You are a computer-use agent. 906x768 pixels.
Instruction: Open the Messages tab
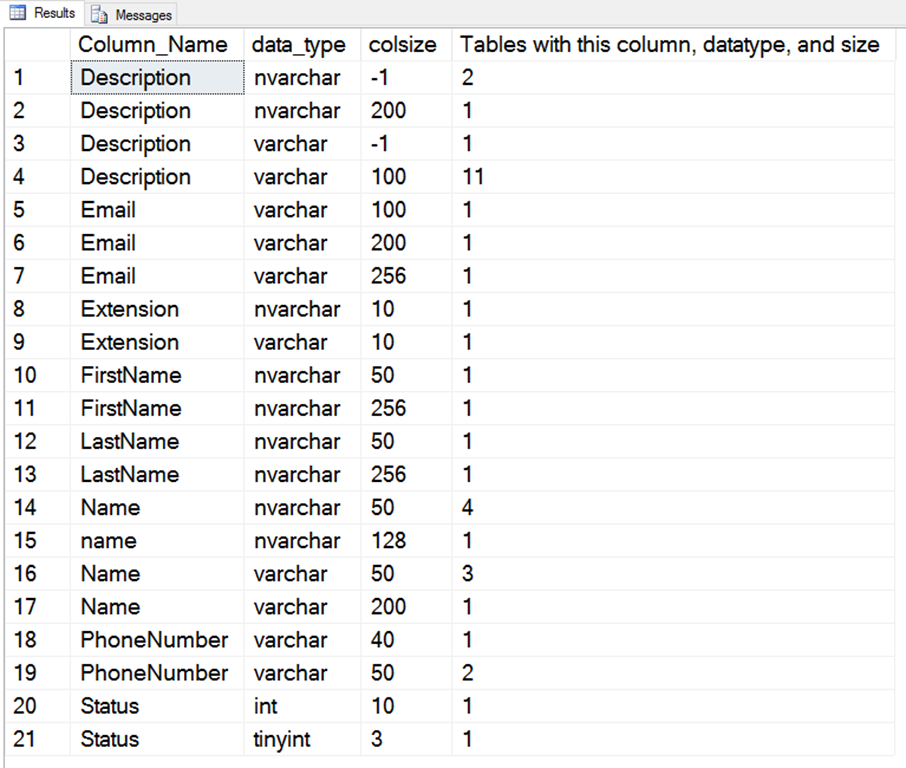132,15
